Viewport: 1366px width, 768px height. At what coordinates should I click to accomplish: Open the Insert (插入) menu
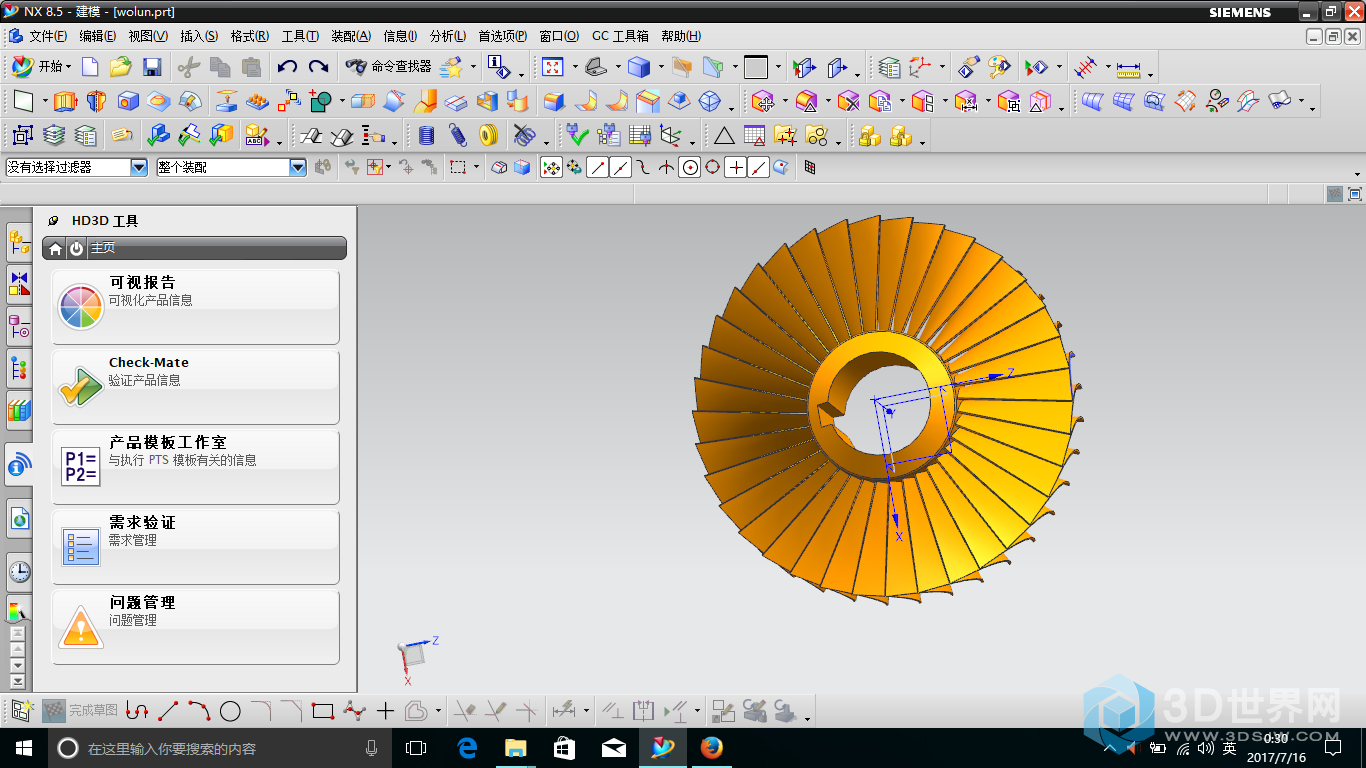coord(198,36)
